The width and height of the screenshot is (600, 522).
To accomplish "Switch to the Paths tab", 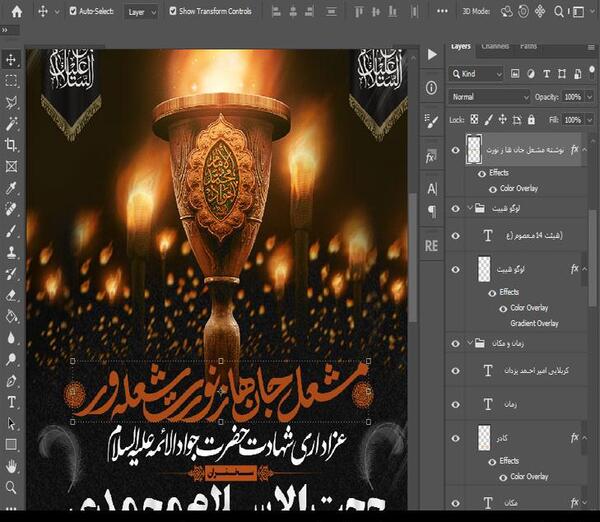I will (x=528, y=46).
